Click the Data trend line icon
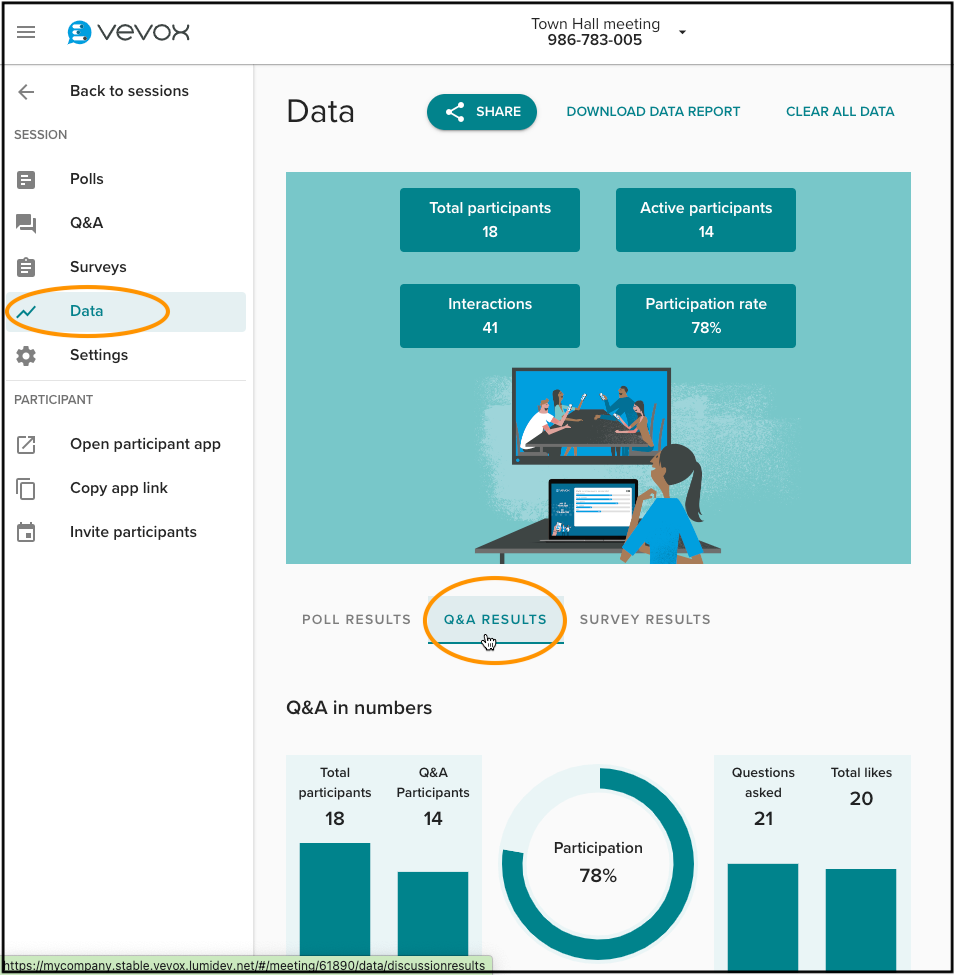The width and height of the screenshot is (954, 975). click(x=25, y=312)
